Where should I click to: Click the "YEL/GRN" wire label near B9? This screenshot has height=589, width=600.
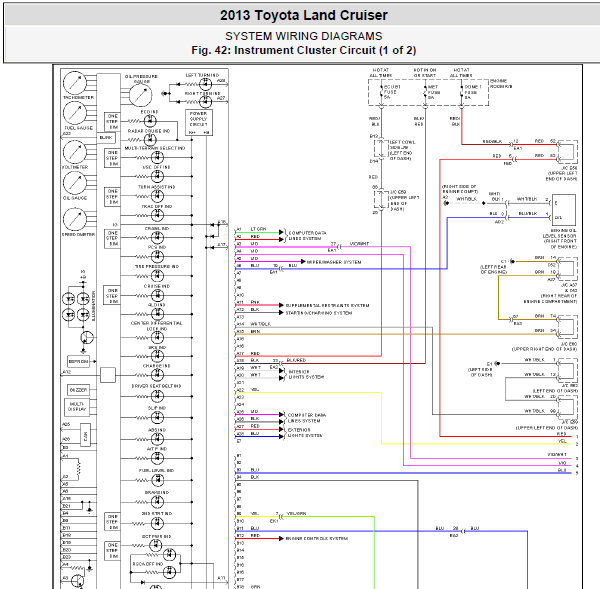click(297, 514)
